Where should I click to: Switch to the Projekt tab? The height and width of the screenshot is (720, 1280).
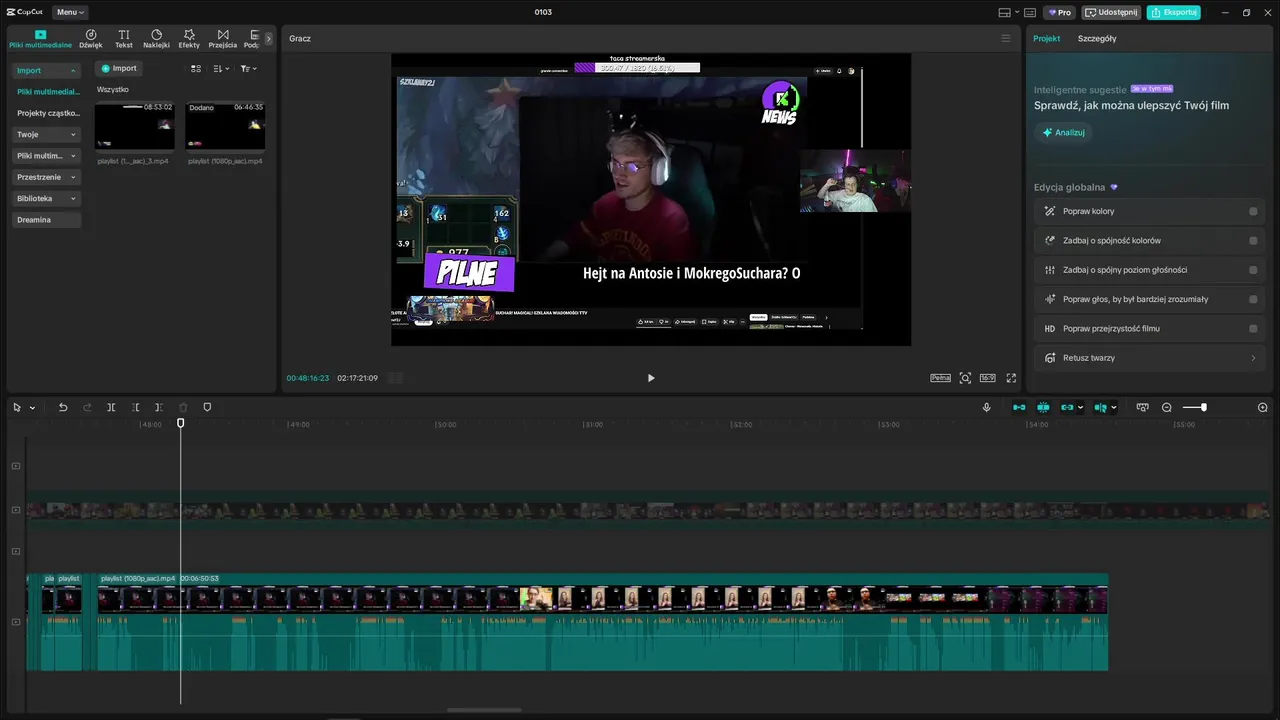pyautogui.click(x=1047, y=38)
